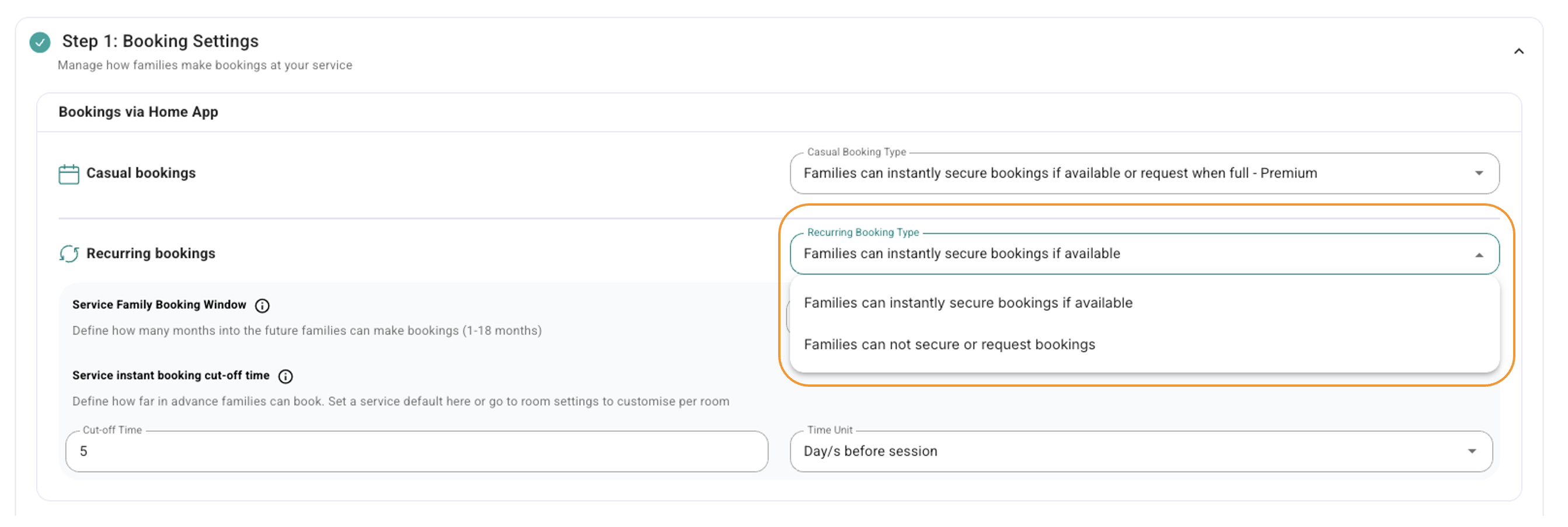Viewport: 1568px width, 527px height.
Task: Open info tooltip for instant booking cut-off time
Action: pos(285,377)
